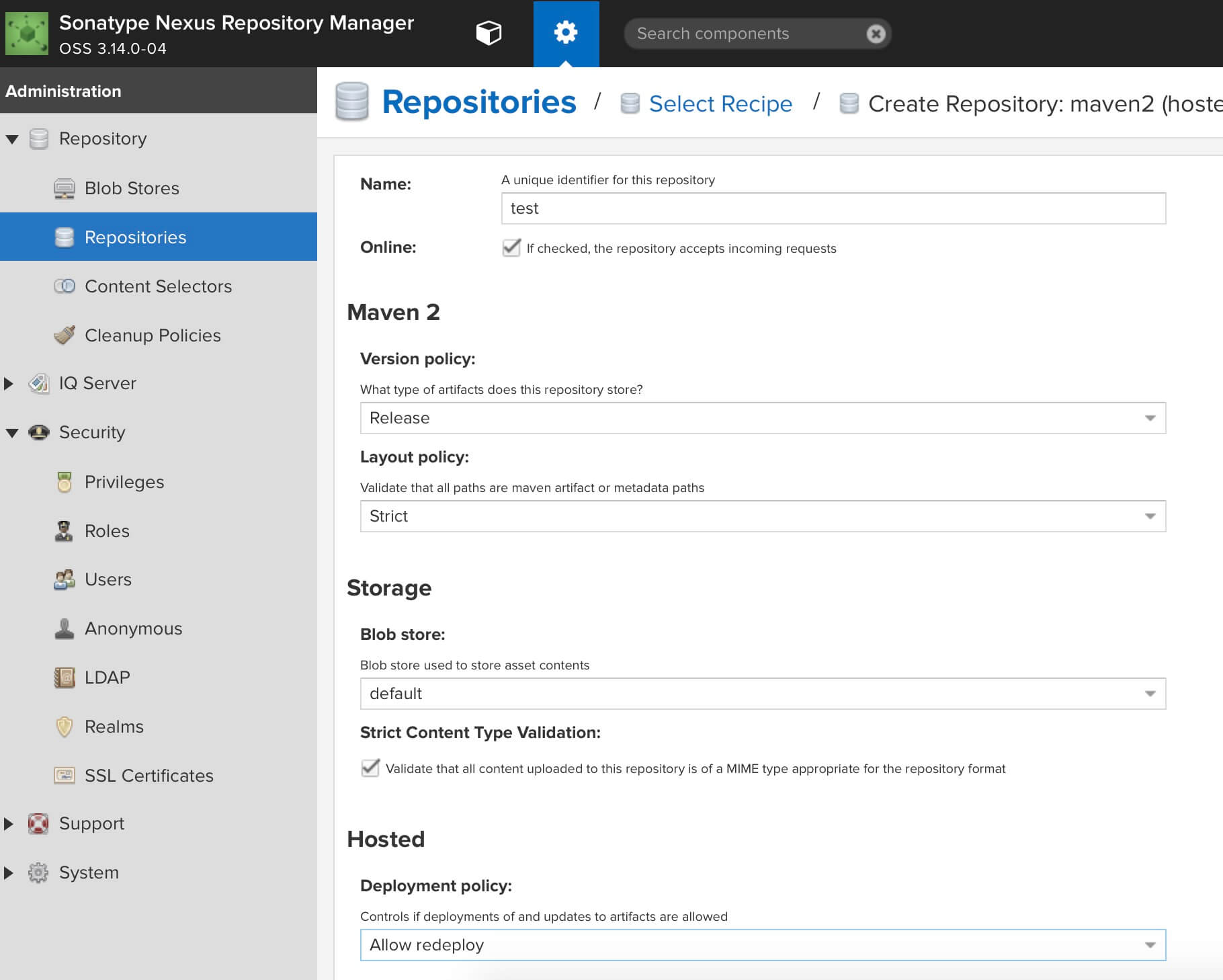Viewport: 1223px width, 980px height.
Task: Select Repositories in the sidebar
Action: 159,237
